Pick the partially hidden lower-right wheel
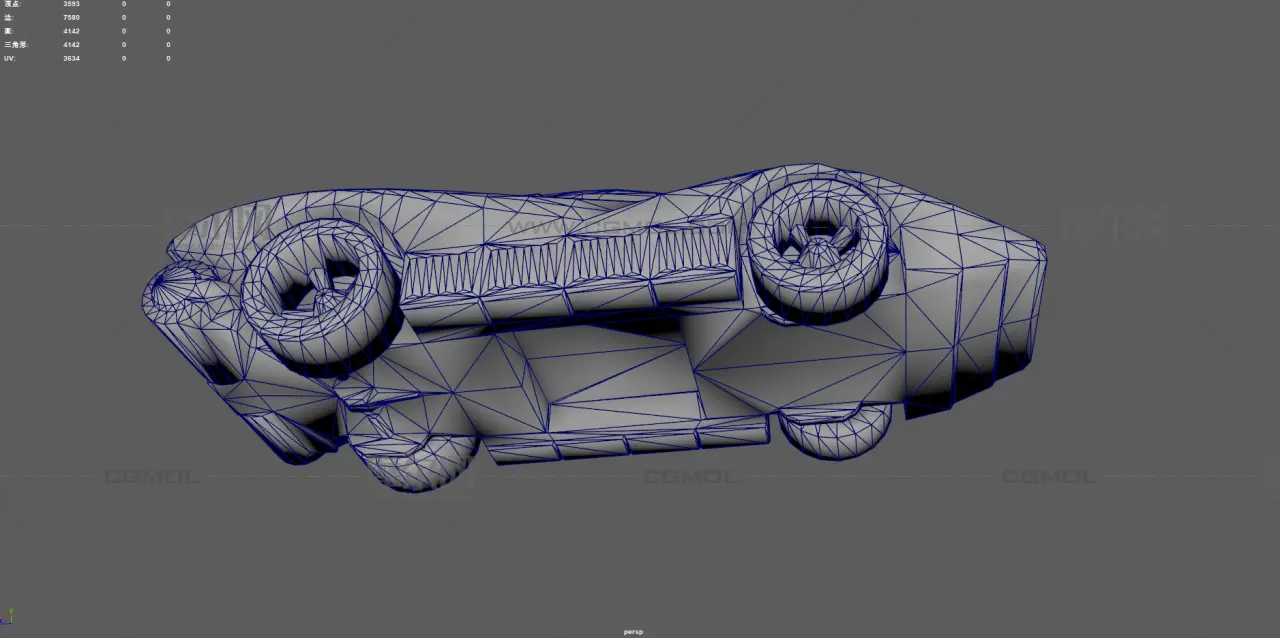Screen dimensions: 1280x638 point(834,432)
